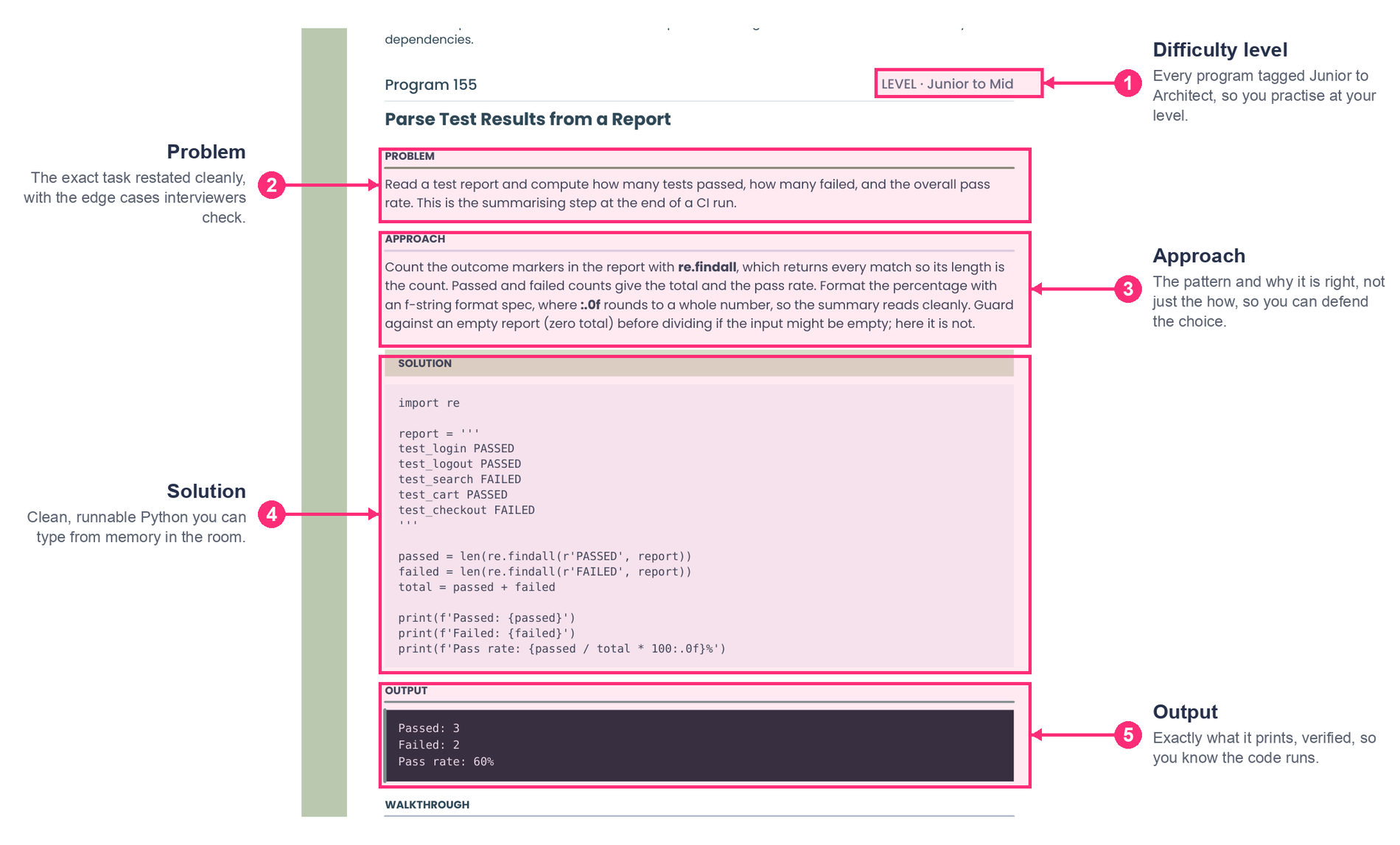Click the bold "re.findall" term in the approach paragraph

click(x=707, y=267)
